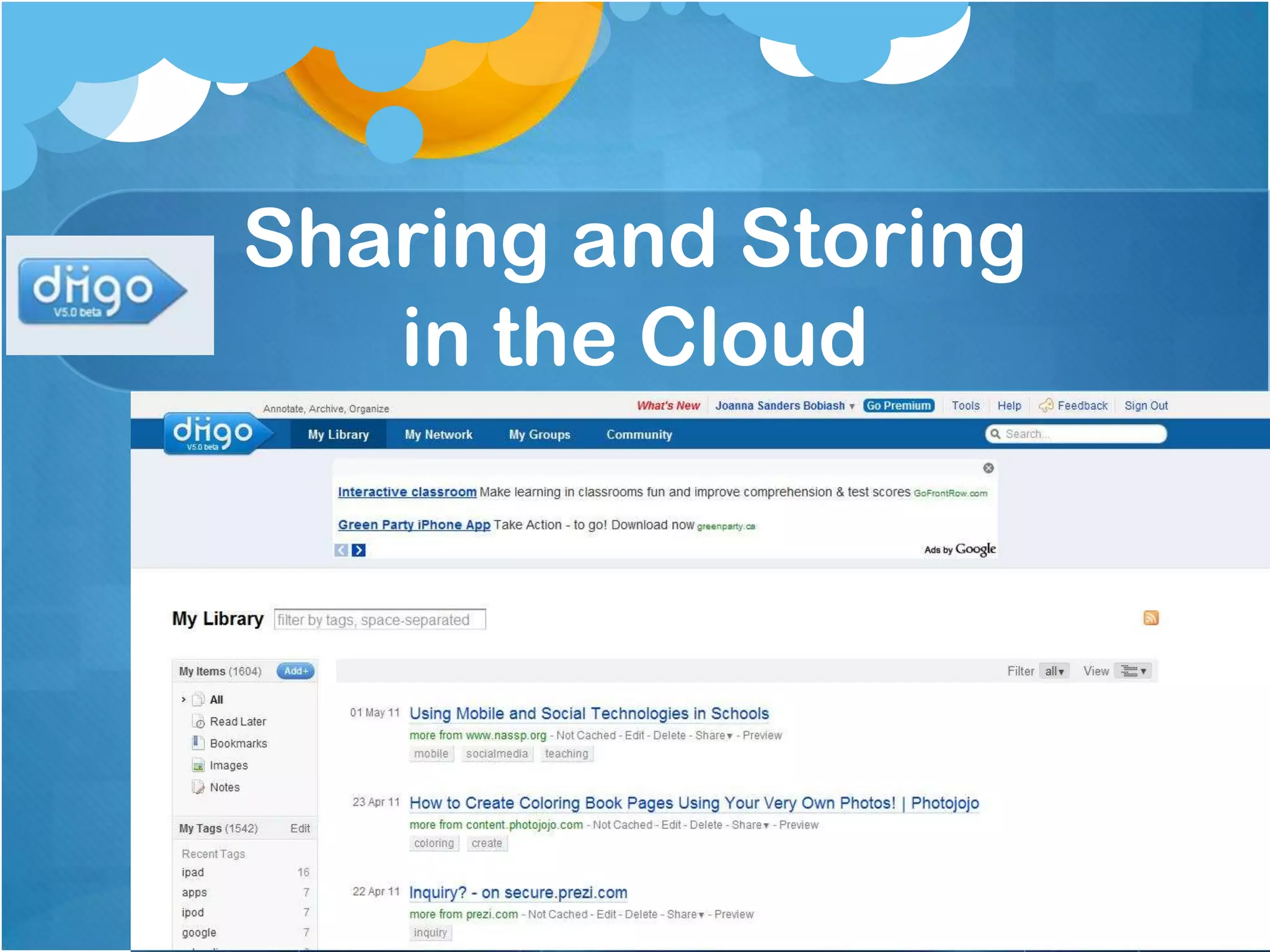Click the Feedback megaphone icon
1270x952 pixels.
pos(1046,405)
